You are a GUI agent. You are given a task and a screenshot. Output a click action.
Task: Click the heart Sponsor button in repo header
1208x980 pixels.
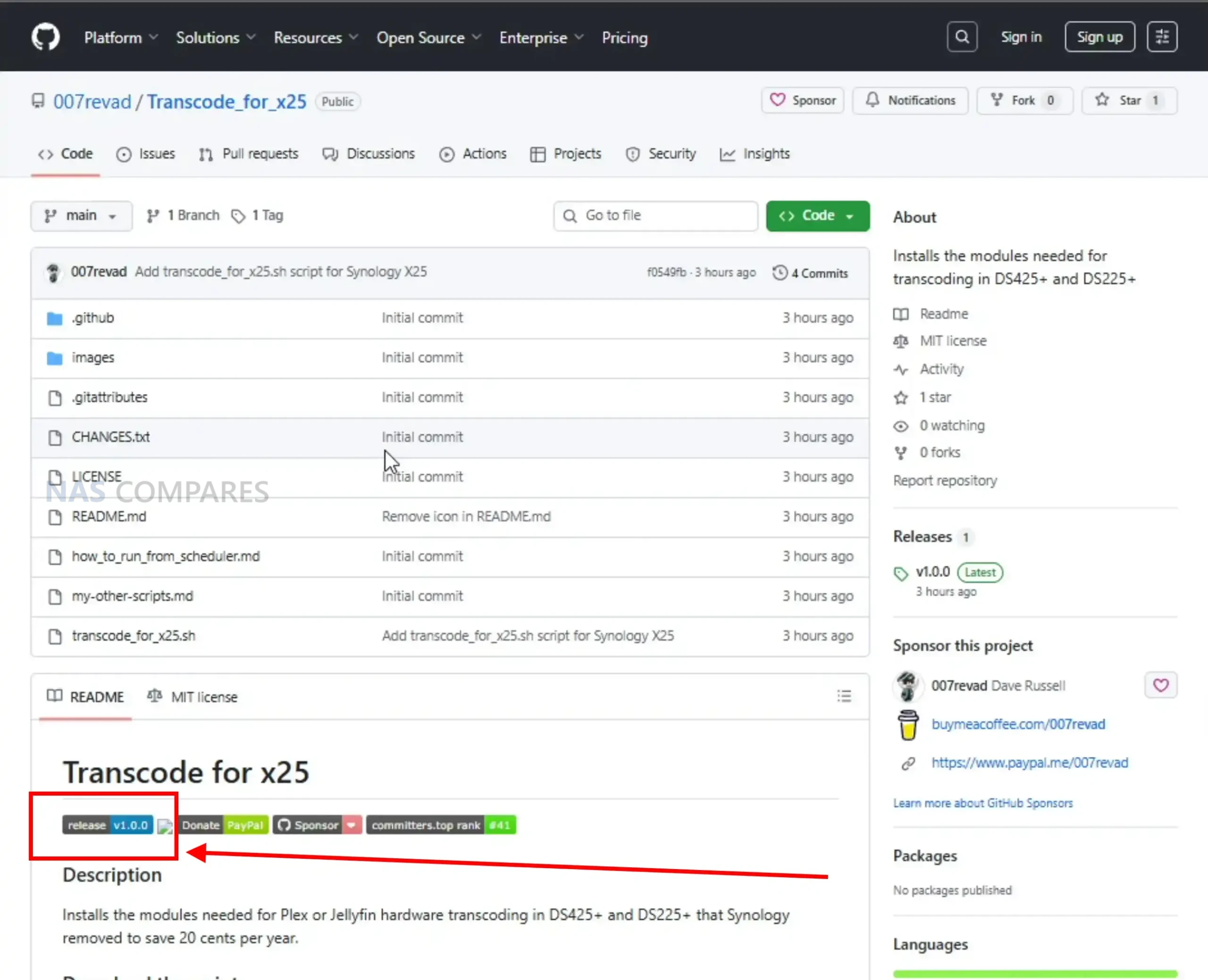click(x=803, y=101)
